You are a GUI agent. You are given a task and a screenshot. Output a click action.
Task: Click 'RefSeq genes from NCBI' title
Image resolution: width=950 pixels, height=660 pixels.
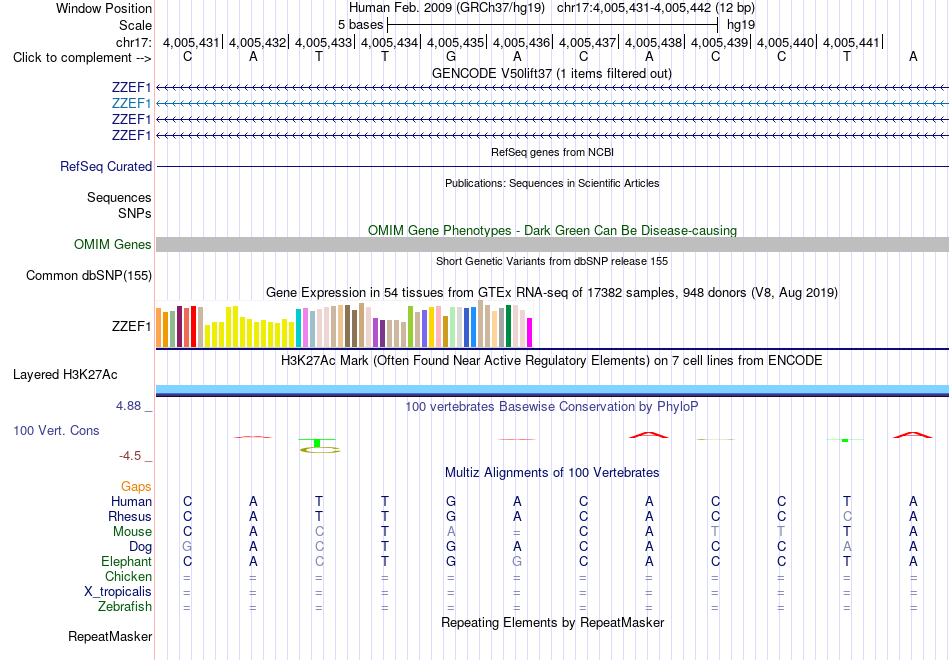(x=552, y=152)
